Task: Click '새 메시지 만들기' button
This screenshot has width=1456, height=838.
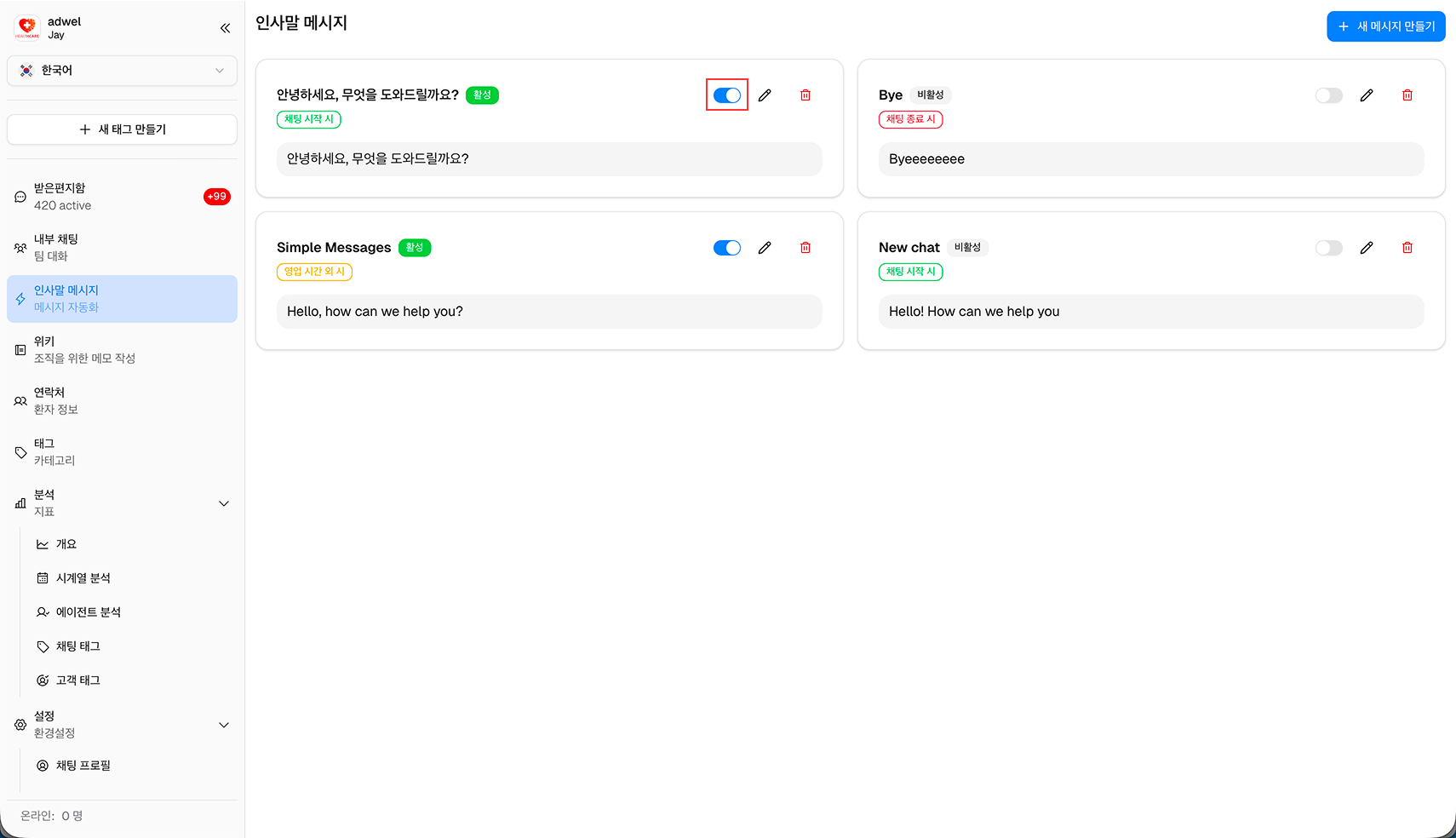Action: click(x=1385, y=26)
